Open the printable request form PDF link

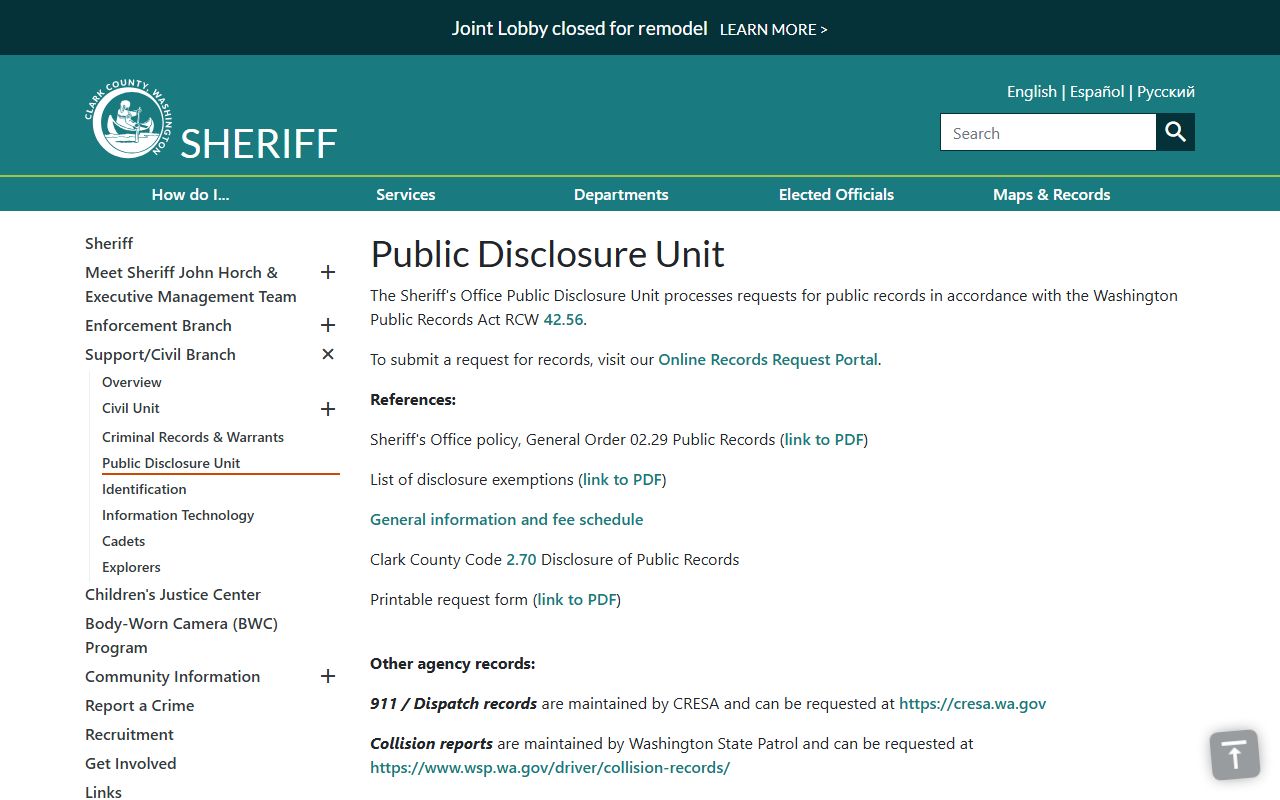[x=577, y=599]
